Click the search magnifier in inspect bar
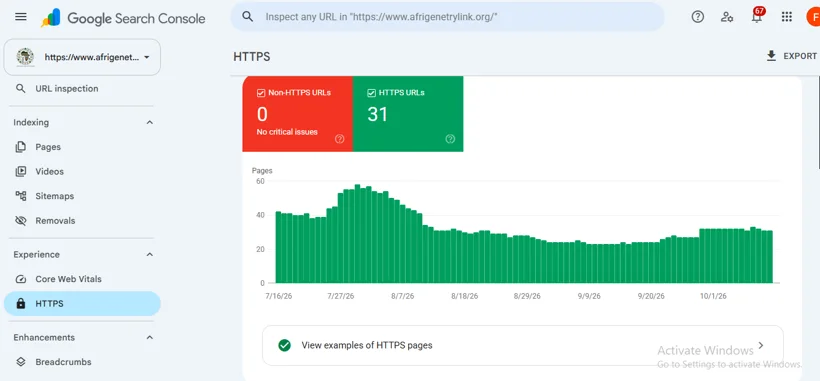Viewport: 820px width, 381px height. click(x=248, y=17)
